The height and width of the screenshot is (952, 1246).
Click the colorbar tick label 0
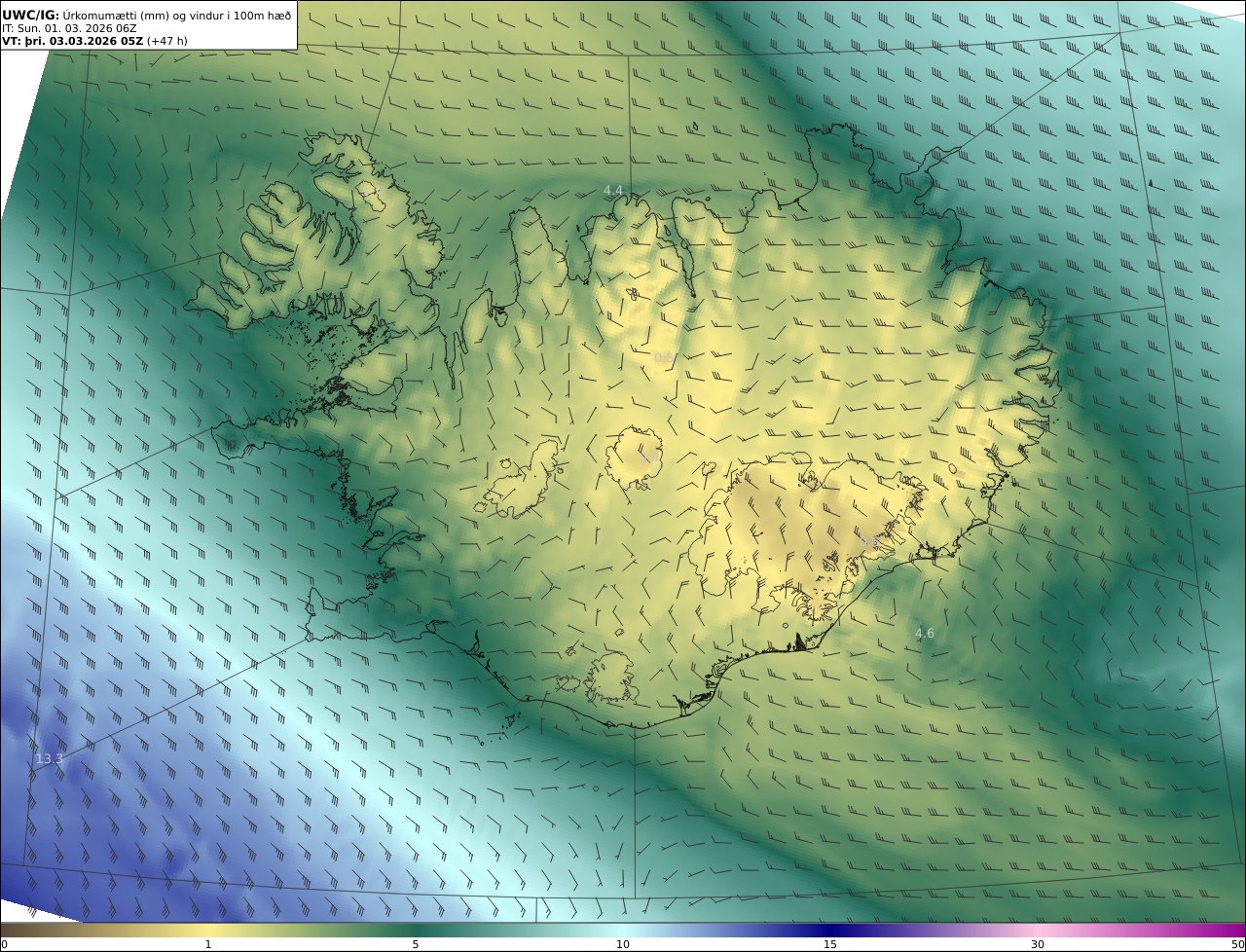pyautogui.click(x=4, y=944)
